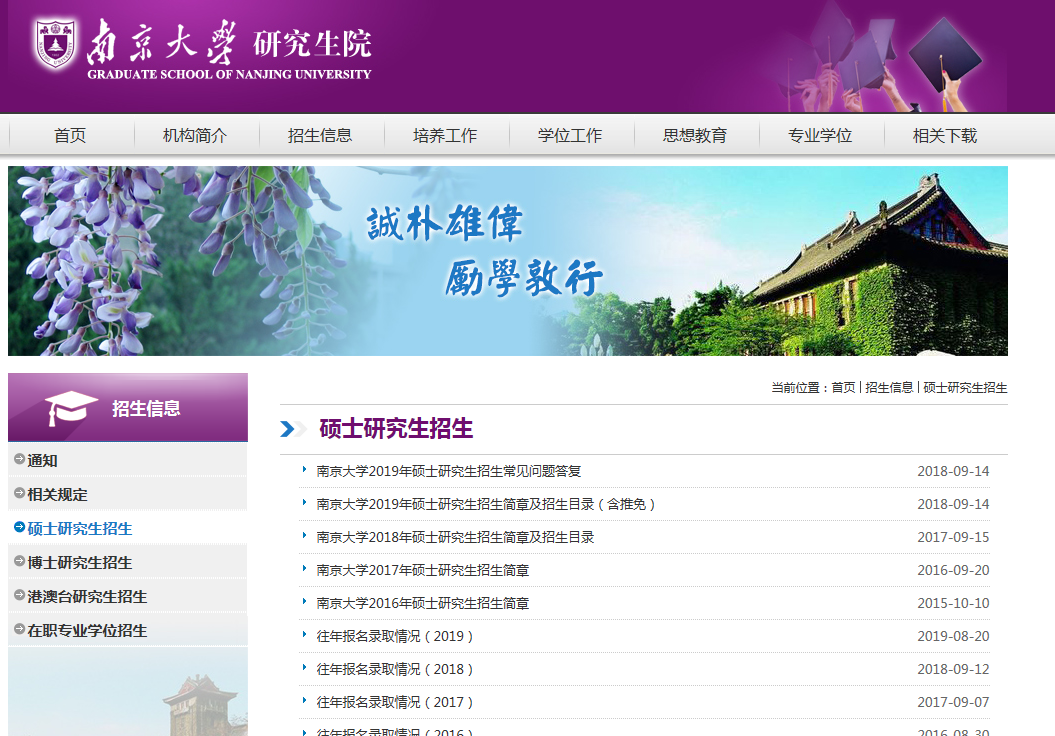Click the graduation cap icon in sidebar header
The image size is (1055, 736).
[x=71, y=408]
